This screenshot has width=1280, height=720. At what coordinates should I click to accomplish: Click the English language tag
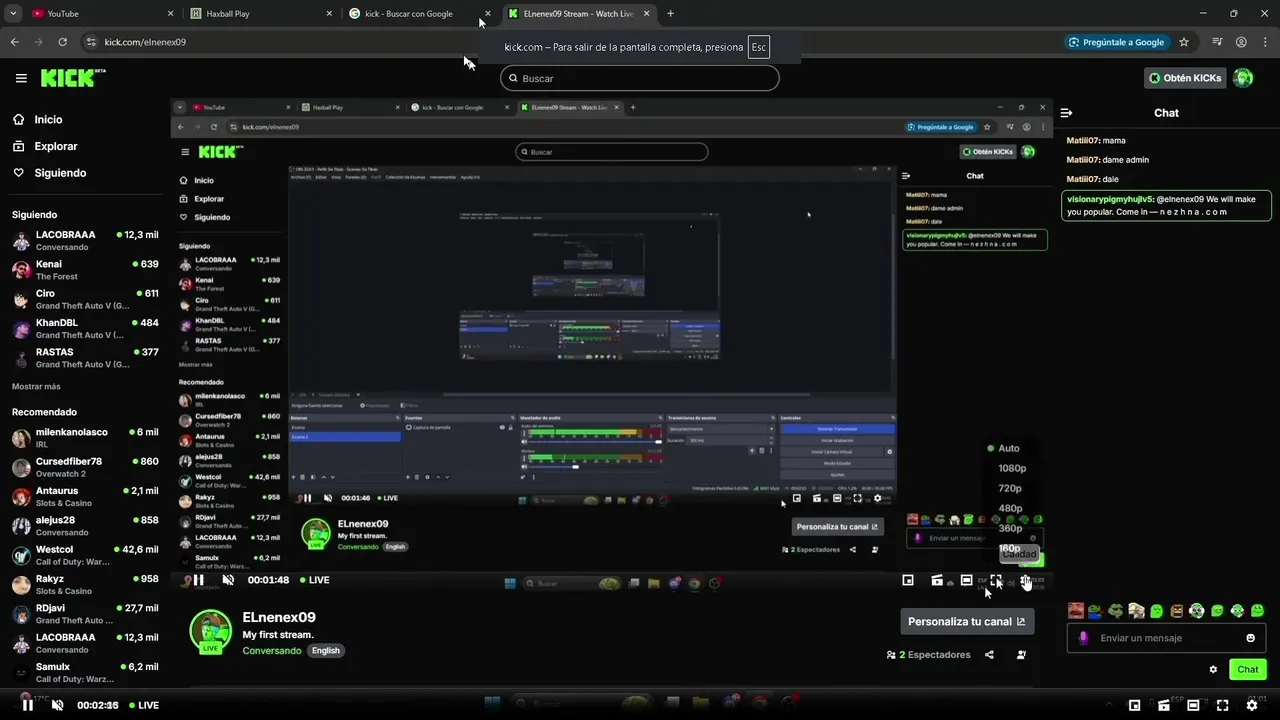pyautogui.click(x=326, y=650)
